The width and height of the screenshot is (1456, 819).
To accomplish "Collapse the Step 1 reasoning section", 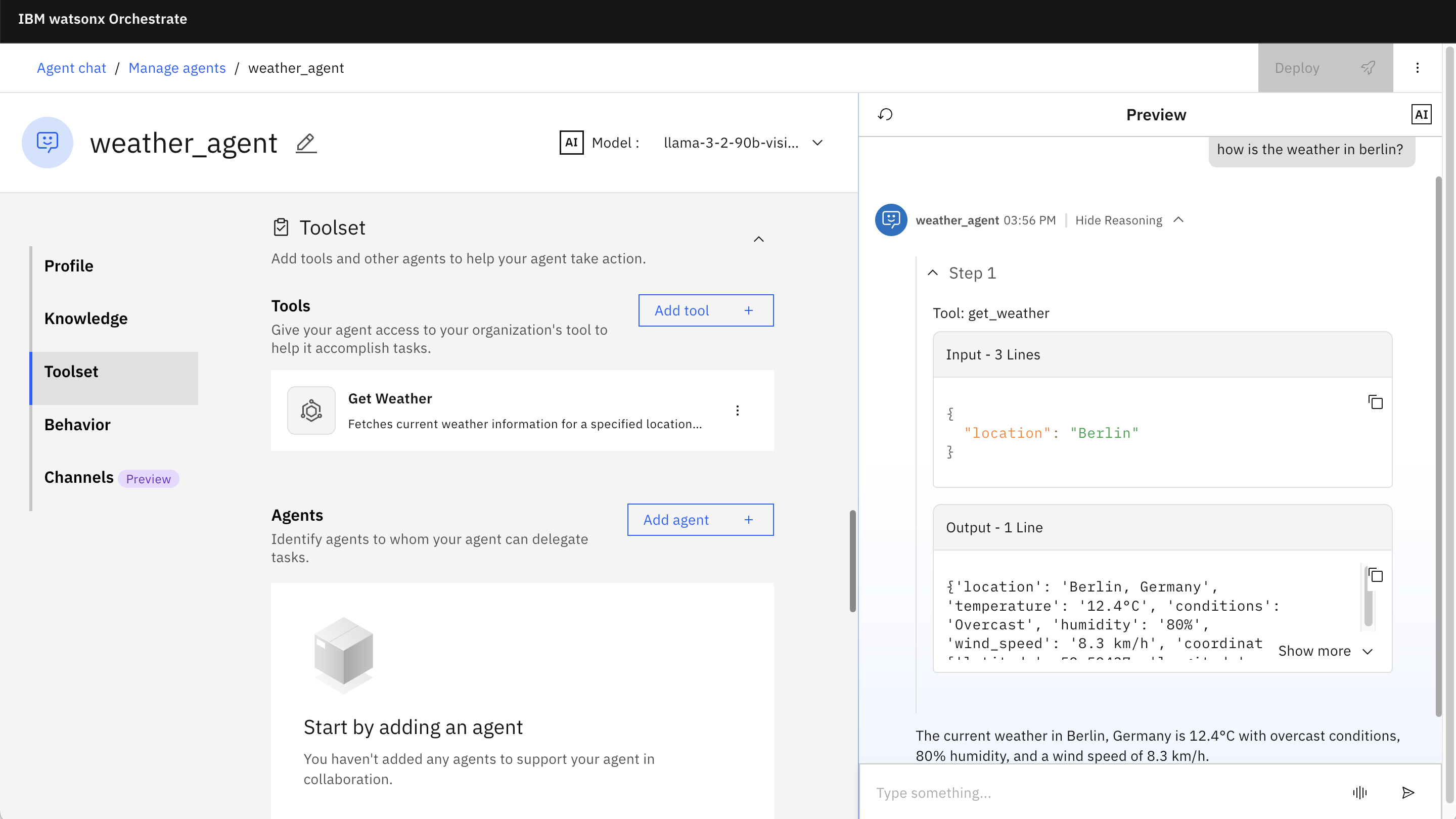I will (x=933, y=273).
